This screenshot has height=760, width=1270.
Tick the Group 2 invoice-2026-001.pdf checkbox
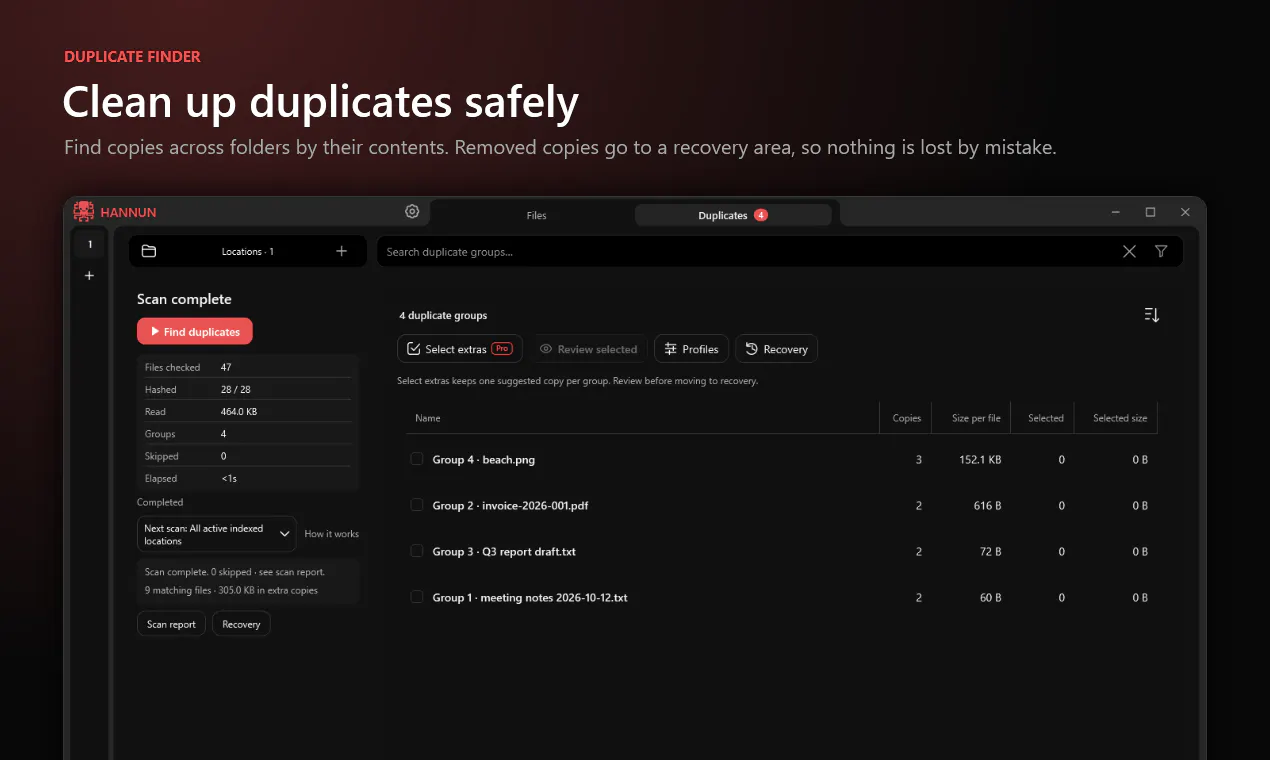[x=417, y=505]
